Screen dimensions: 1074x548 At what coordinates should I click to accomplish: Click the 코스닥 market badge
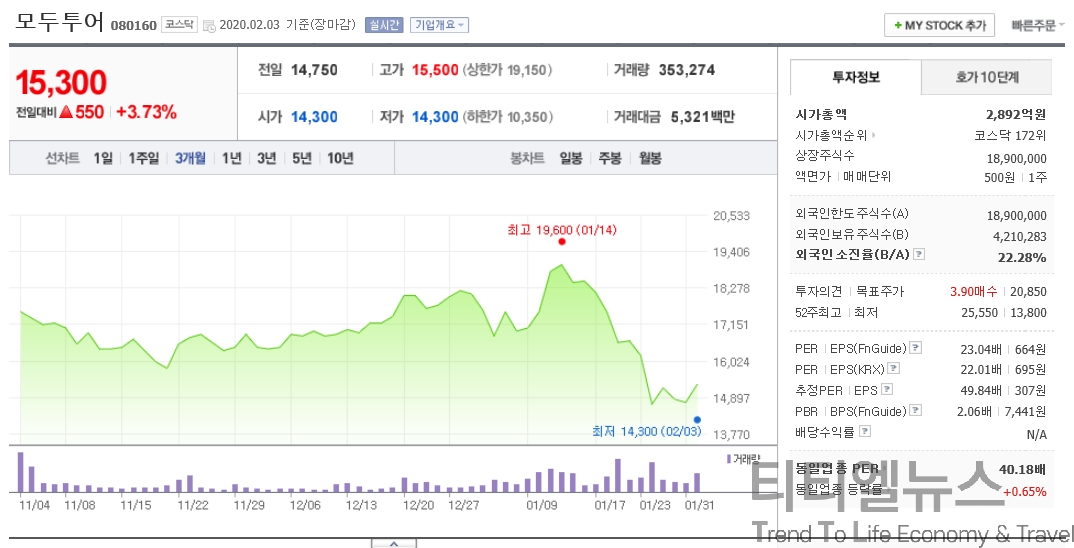[x=179, y=25]
